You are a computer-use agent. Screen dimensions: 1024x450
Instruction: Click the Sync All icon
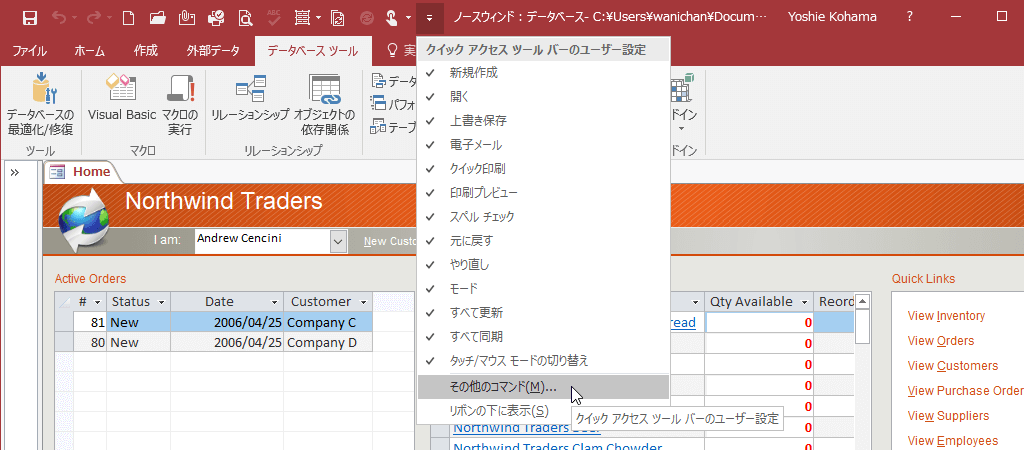click(x=367, y=18)
